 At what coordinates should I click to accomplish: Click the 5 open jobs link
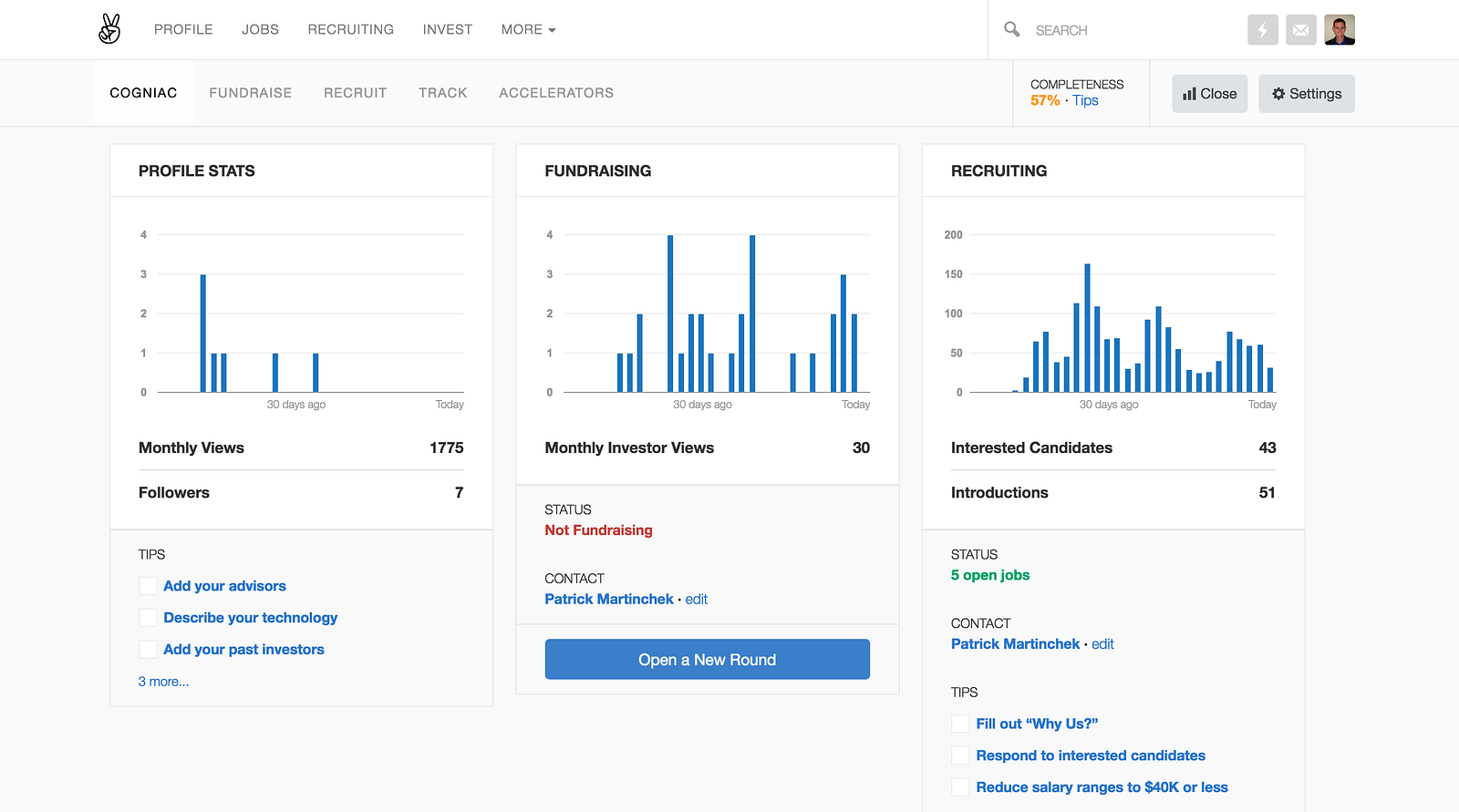(x=990, y=575)
